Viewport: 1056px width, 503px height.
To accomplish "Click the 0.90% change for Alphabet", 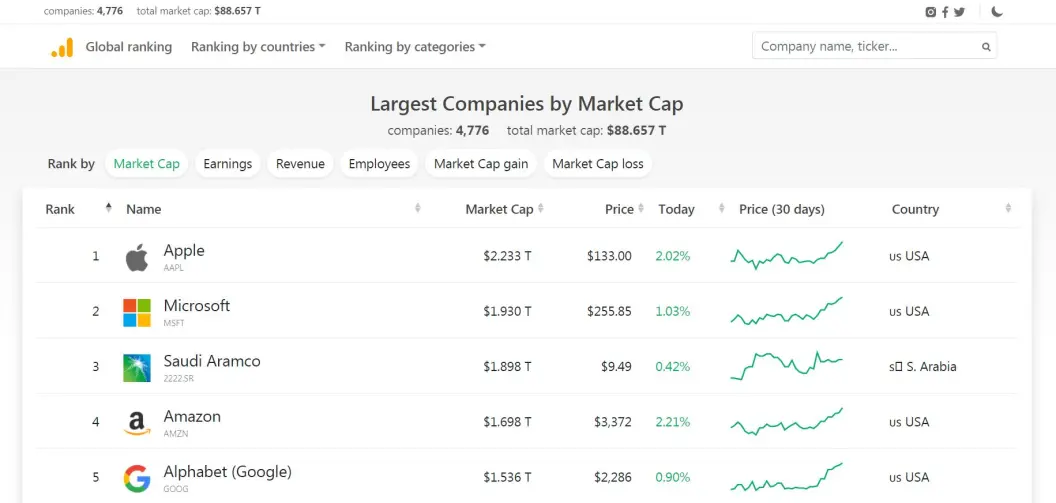I will [673, 477].
